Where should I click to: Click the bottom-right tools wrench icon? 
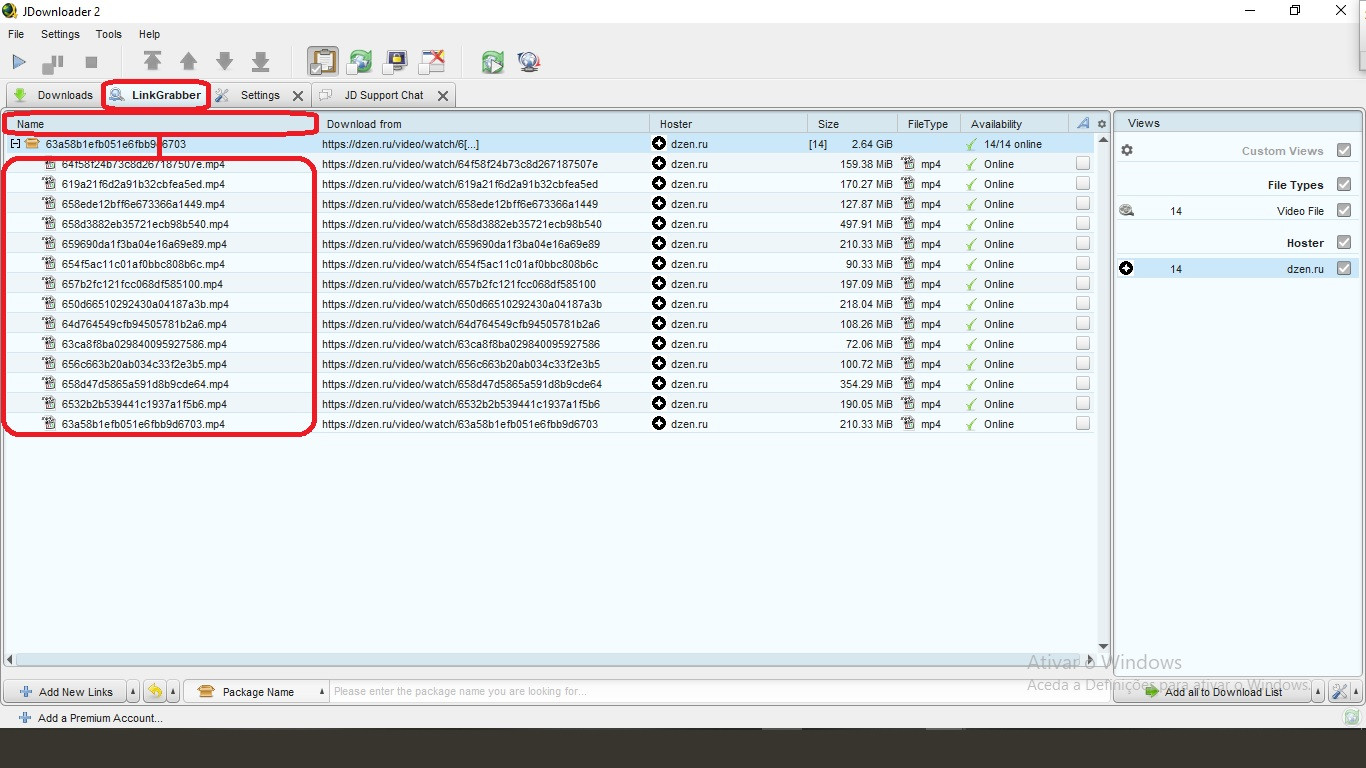click(x=1339, y=692)
